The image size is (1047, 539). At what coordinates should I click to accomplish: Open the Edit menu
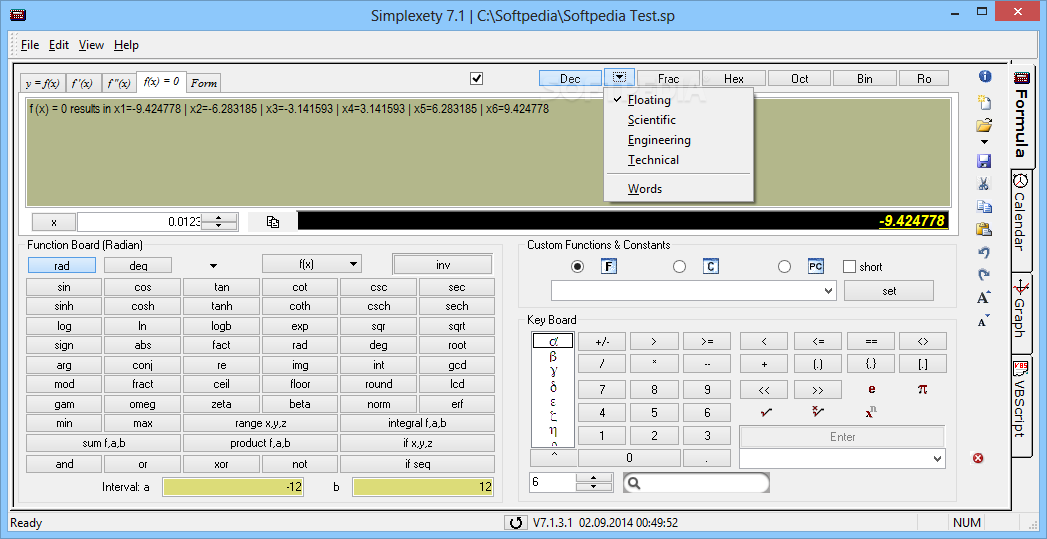pyautogui.click(x=59, y=45)
